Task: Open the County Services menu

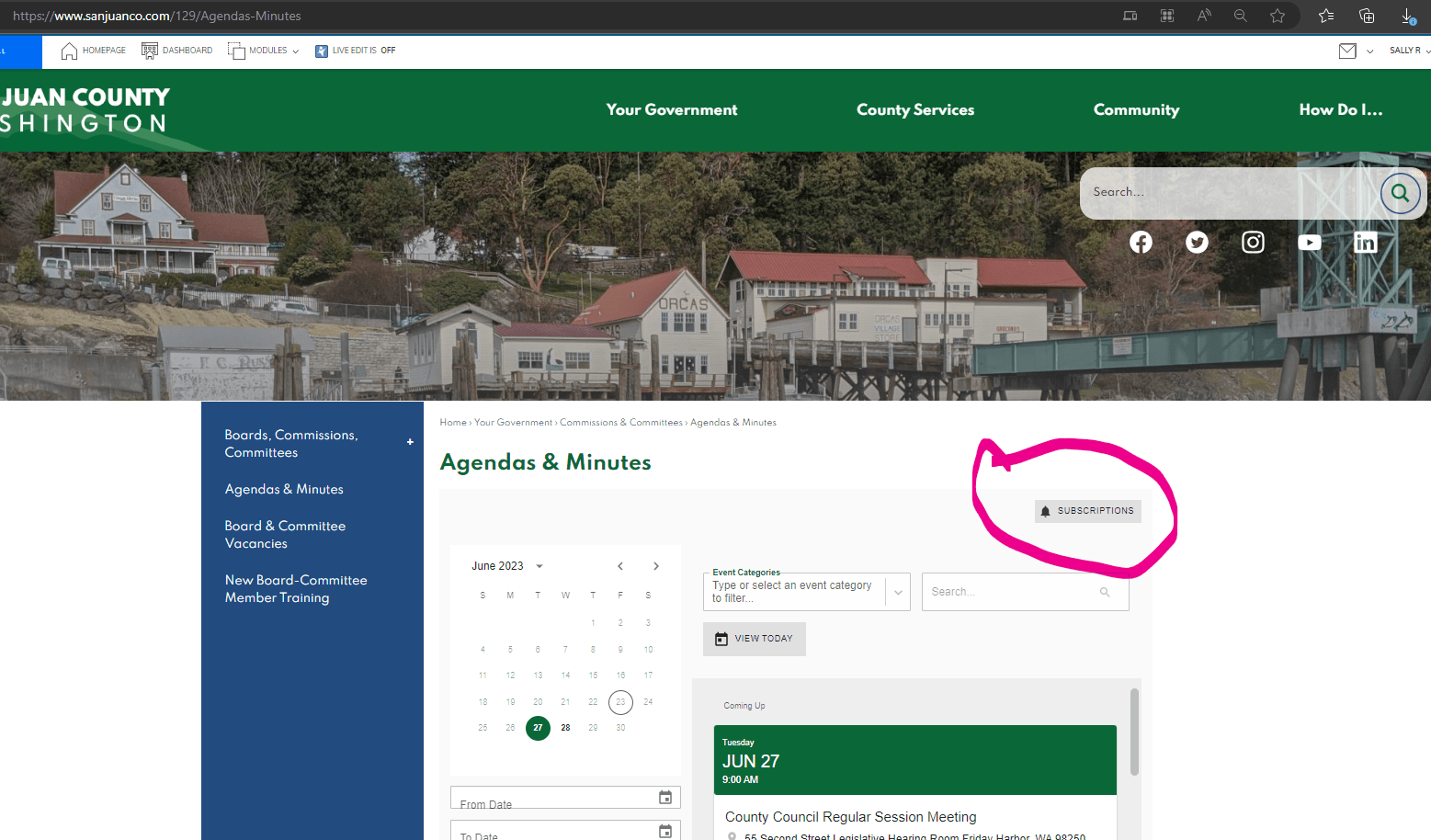Action: (x=914, y=110)
